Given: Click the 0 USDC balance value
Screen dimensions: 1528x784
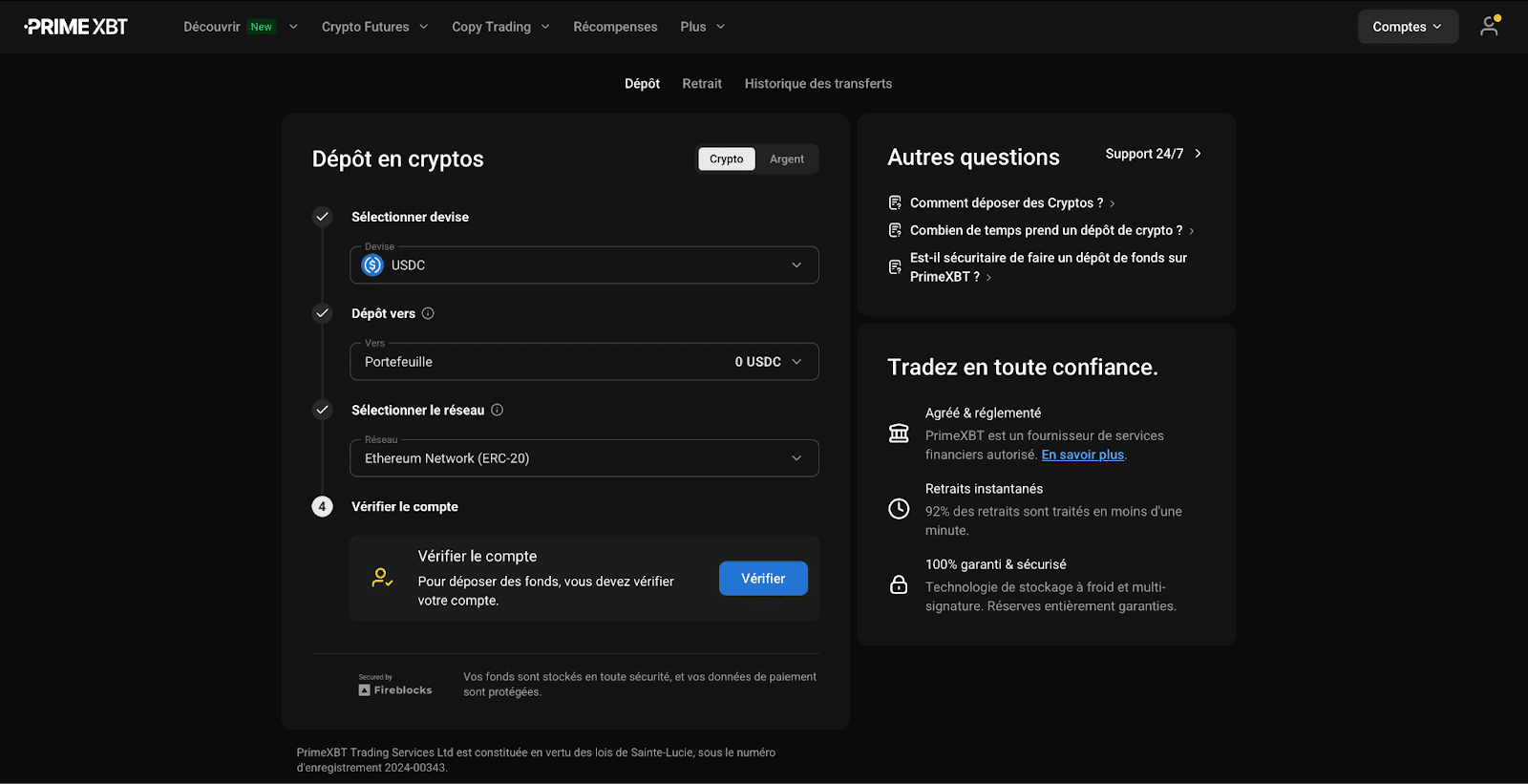Looking at the screenshot, I should click(758, 362).
